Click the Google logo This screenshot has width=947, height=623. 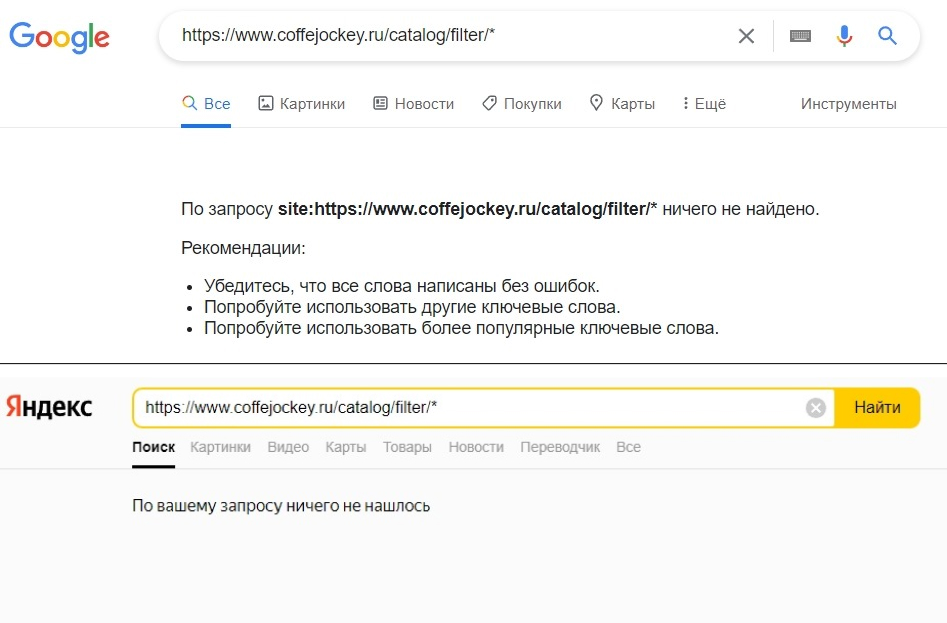point(59,37)
